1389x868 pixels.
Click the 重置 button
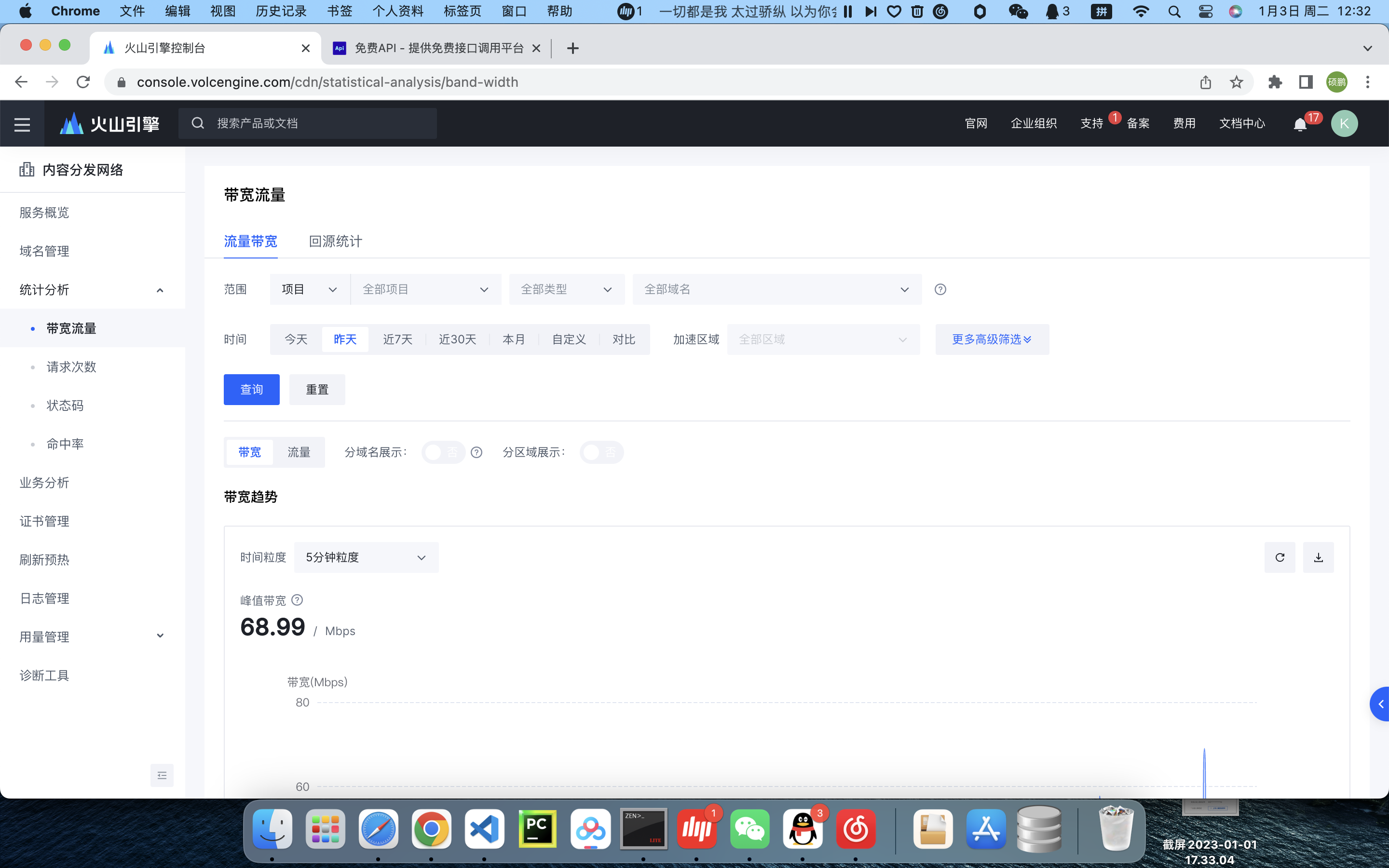(317, 390)
